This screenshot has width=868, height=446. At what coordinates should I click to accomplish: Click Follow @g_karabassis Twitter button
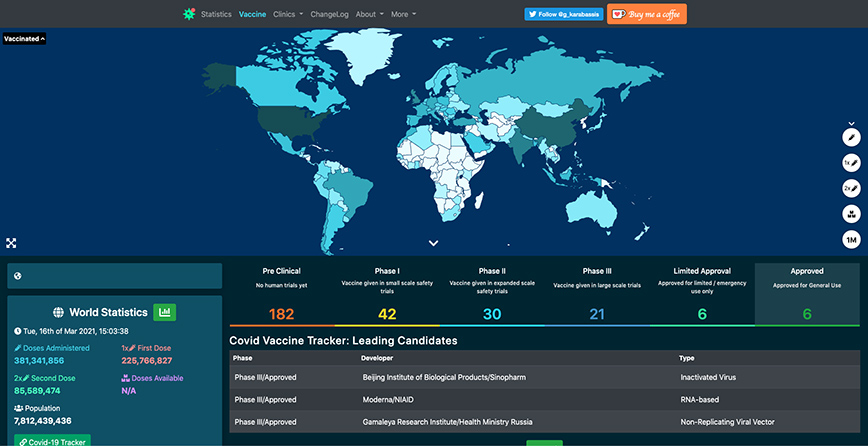click(562, 14)
